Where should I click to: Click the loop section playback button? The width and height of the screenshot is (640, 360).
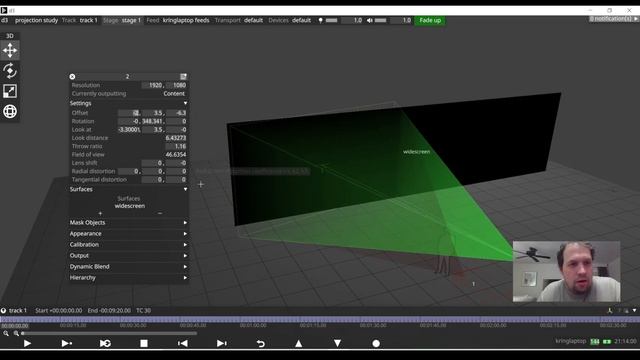pyautogui.click(x=105, y=344)
